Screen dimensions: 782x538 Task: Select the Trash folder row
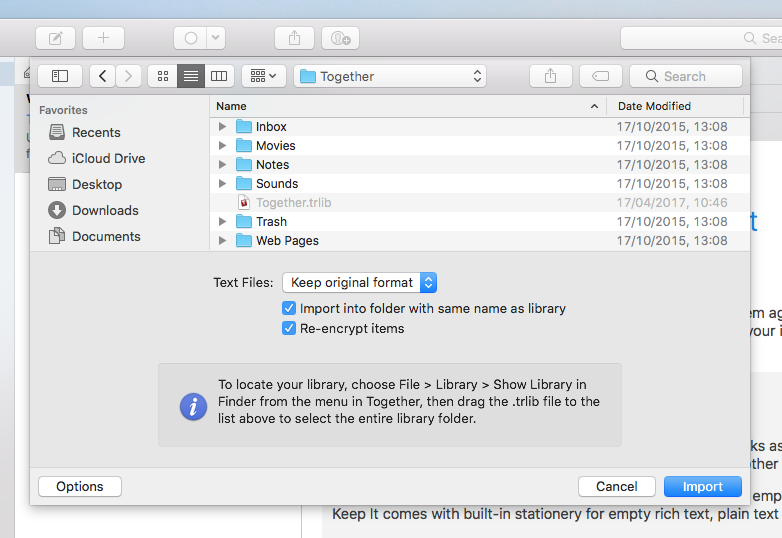pyautogui.click(x=480, y=221)
